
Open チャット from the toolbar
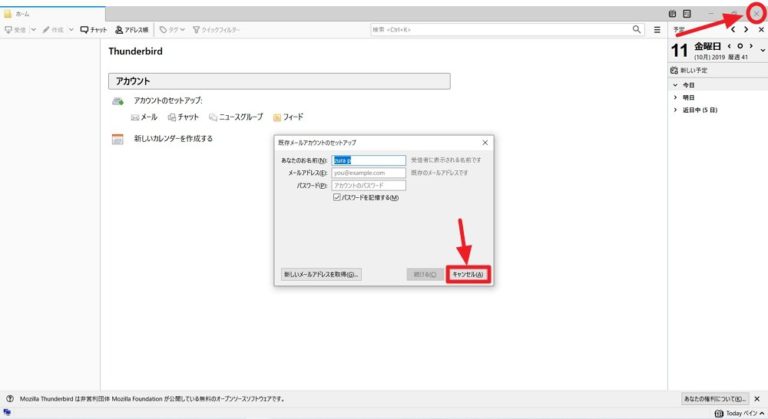[94, 30]
